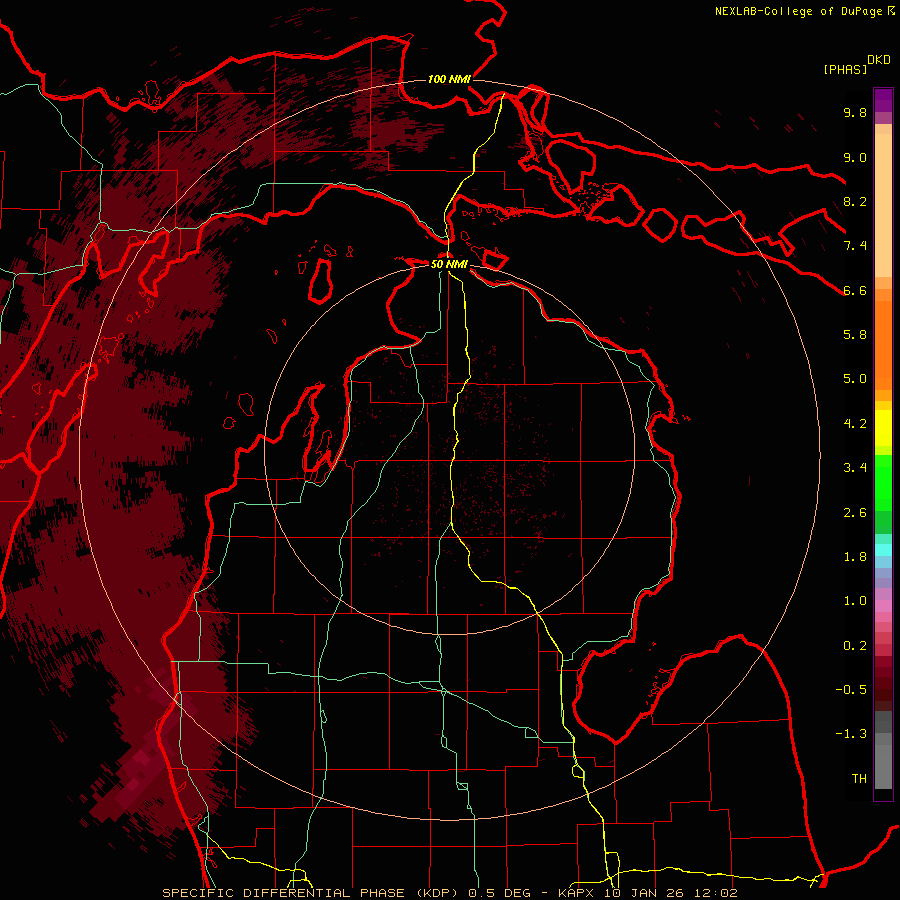This screenshot has height=900, width=900.
Task: Click the 6.6 scale value
Action: [x=855, y=290]
